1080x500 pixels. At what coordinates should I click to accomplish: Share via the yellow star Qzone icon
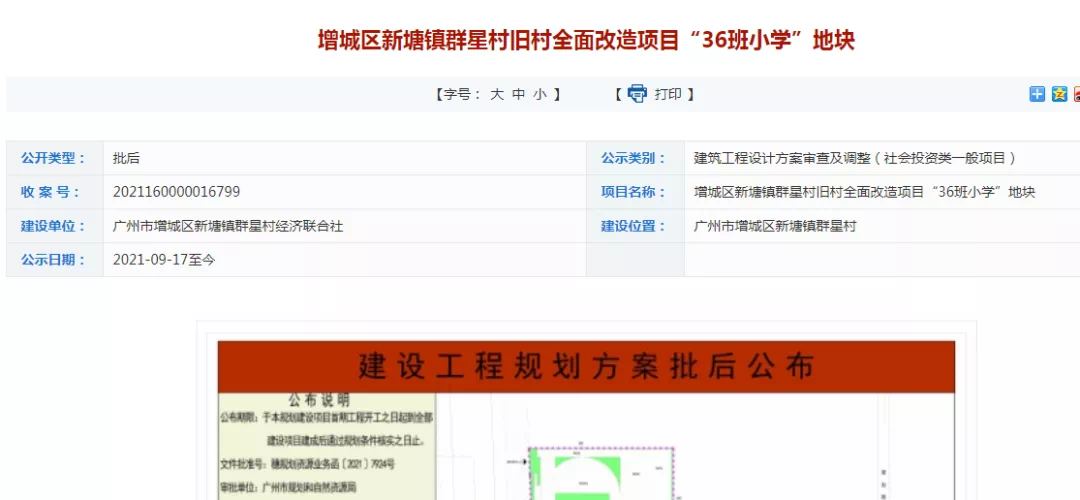(1059, 94)
